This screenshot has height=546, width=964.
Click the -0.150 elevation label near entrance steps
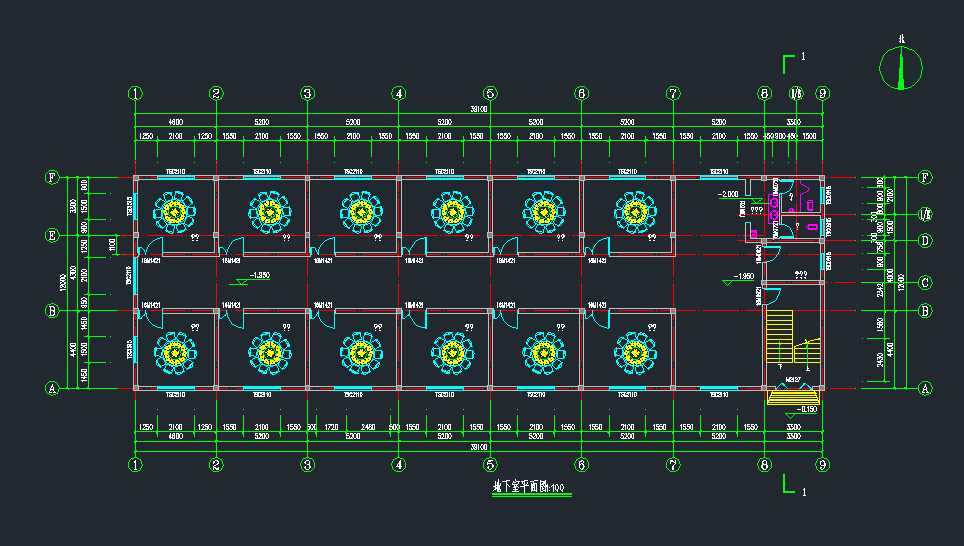pyautogui.click(x=807, y=410)
